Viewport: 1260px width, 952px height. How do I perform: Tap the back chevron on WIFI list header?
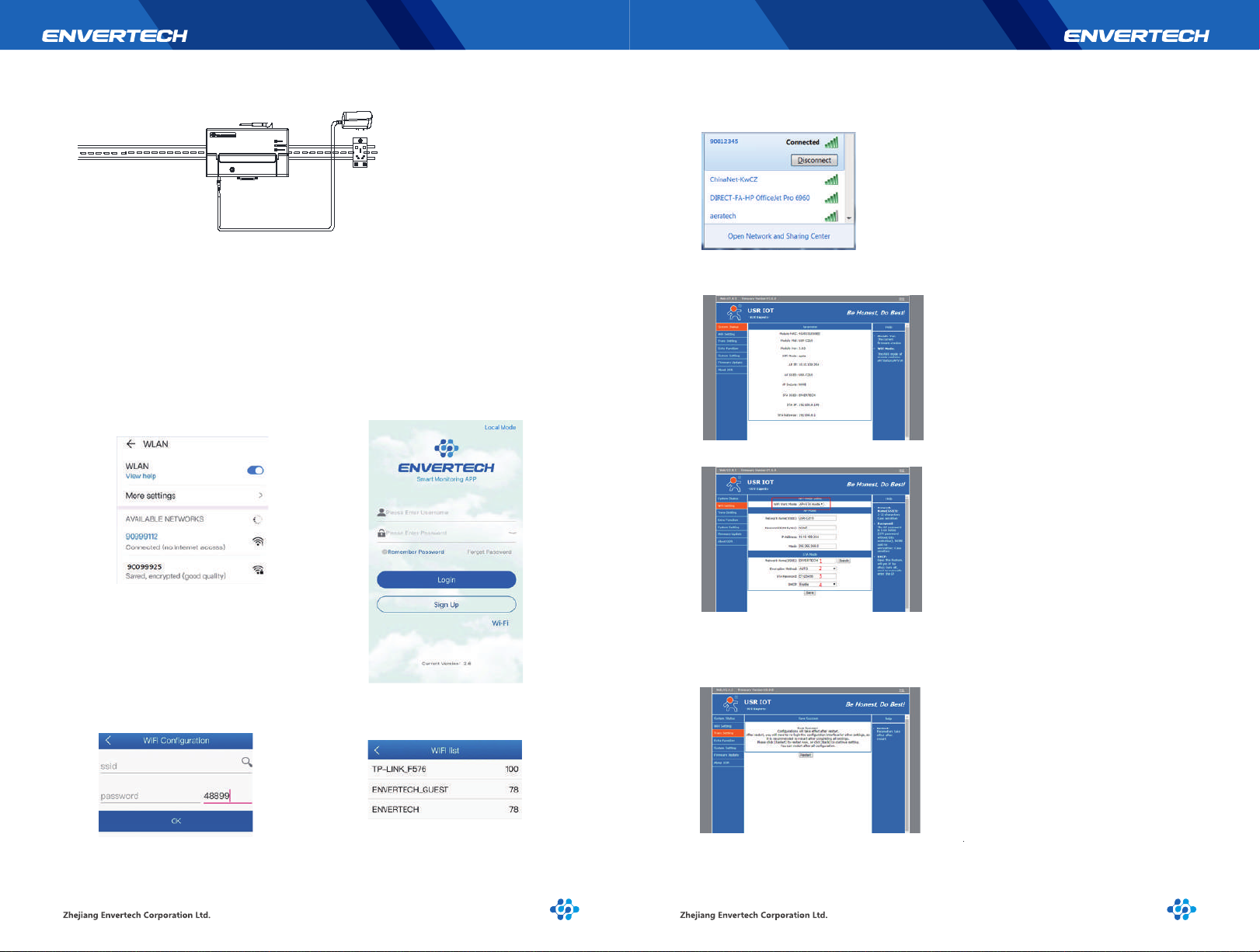377,750
